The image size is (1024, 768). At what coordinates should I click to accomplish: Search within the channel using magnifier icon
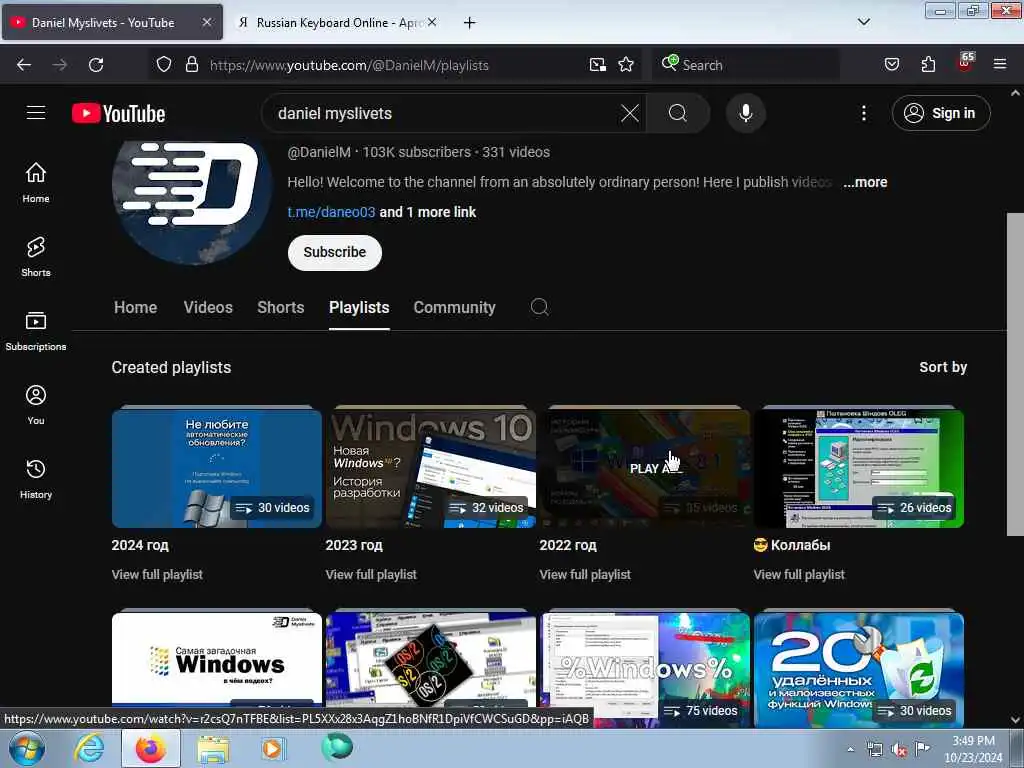coord(539,307)
